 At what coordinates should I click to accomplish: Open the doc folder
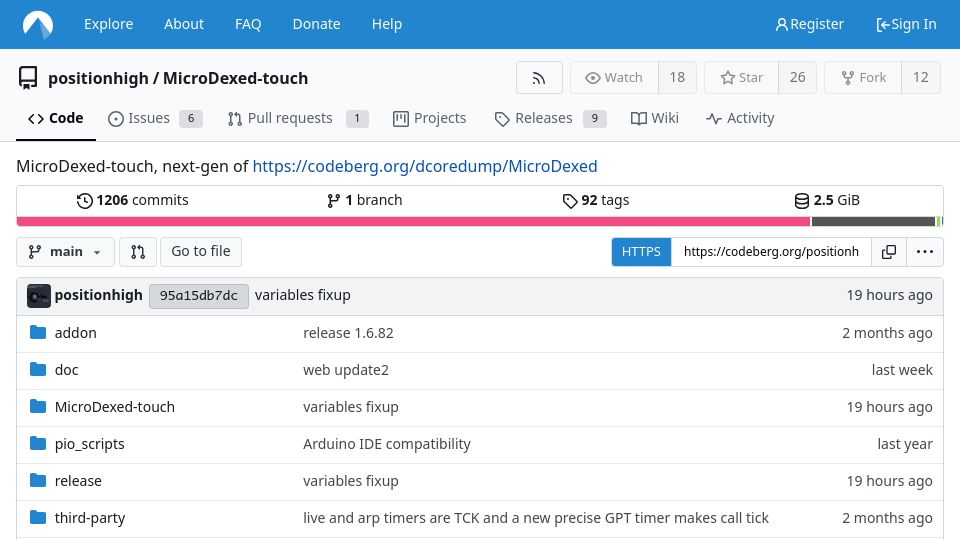point(66,370)
